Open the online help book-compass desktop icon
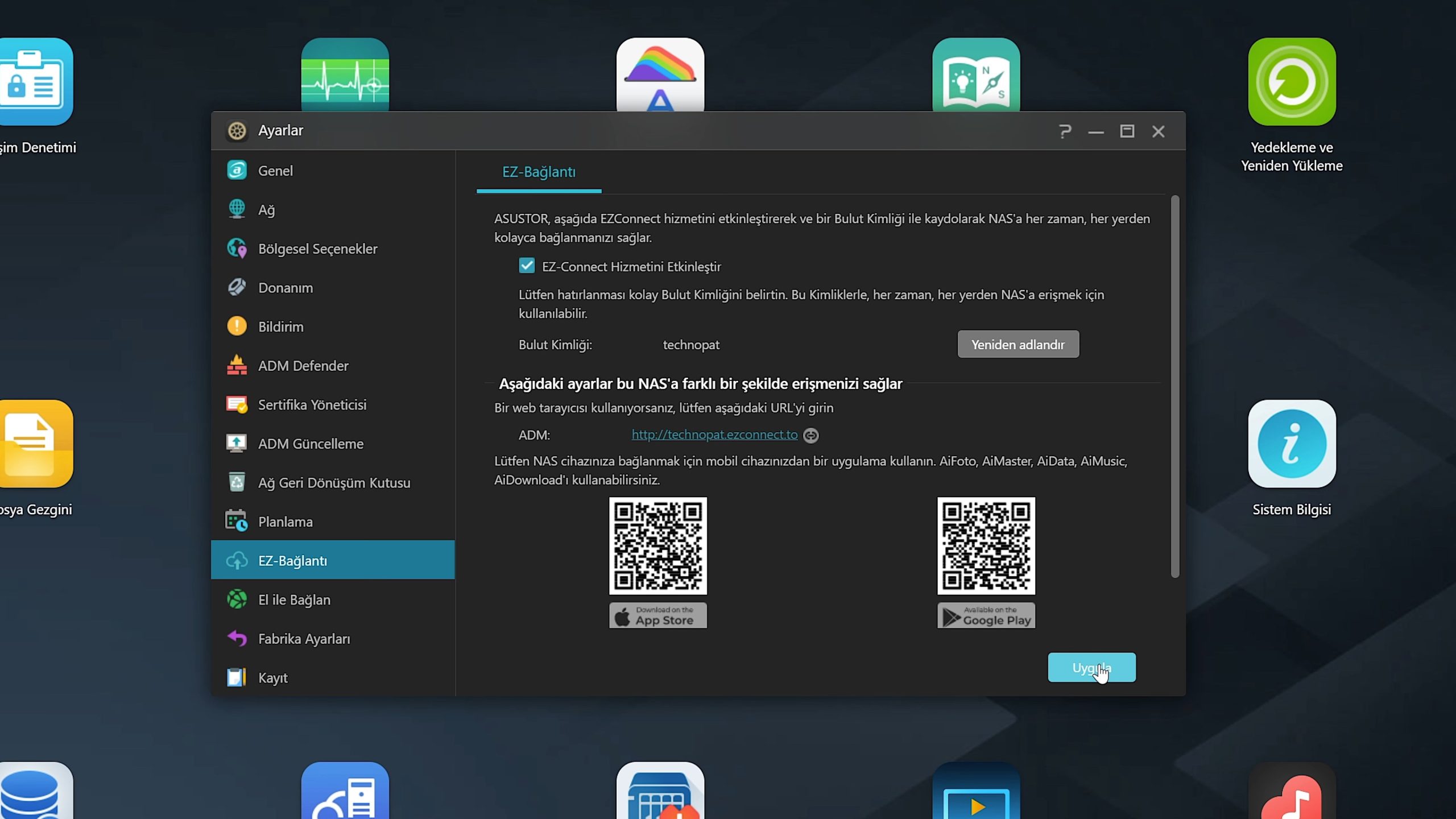This screenshot has width=1456, height=819. click(x=975, y=75)
